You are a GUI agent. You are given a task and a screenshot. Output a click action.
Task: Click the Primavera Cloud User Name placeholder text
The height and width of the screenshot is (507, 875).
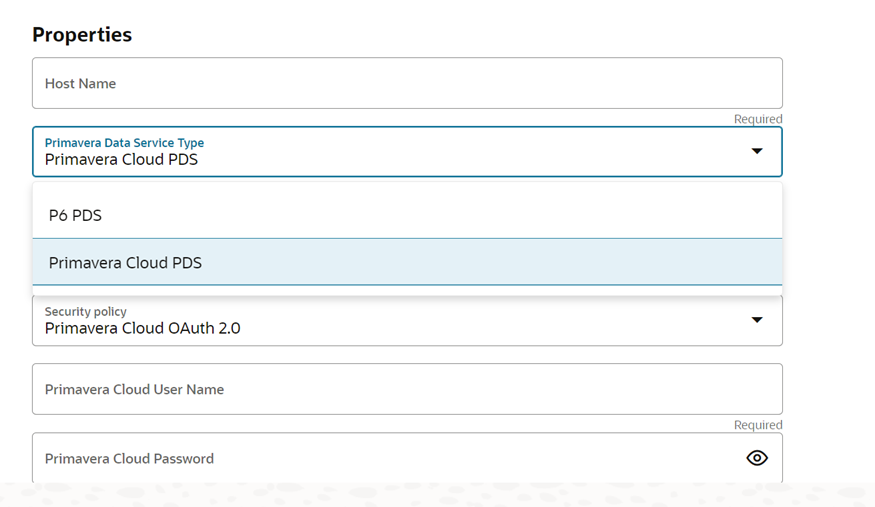tap(134, 390)
